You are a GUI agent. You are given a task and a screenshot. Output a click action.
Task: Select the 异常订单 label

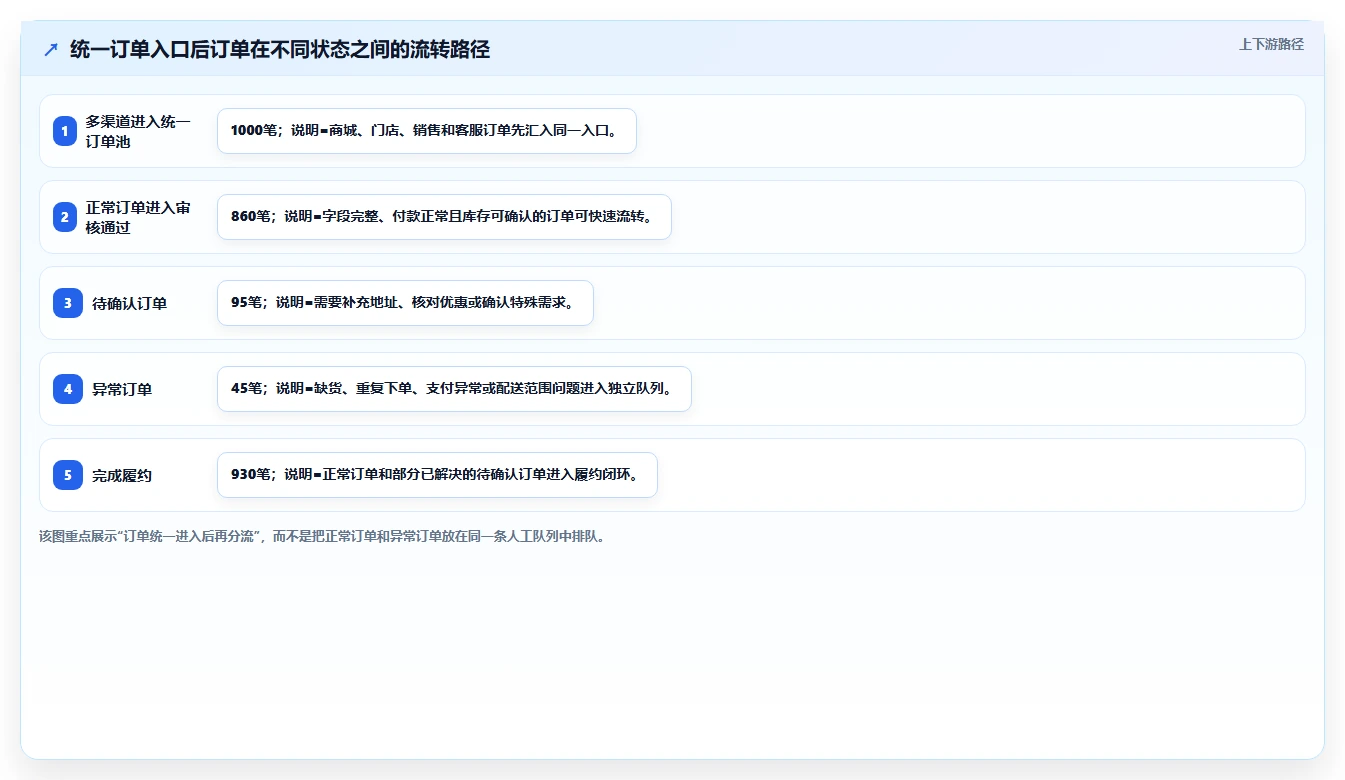point(122,389)
